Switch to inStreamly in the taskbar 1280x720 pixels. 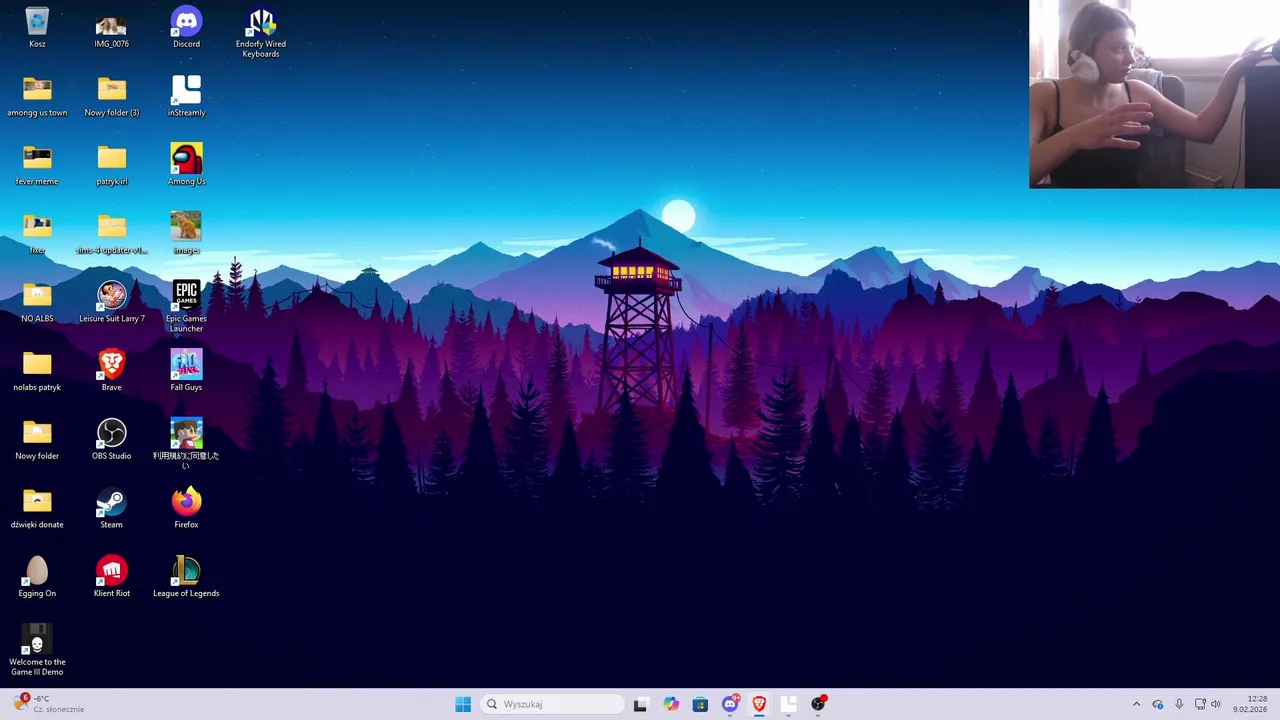[789, 704]
